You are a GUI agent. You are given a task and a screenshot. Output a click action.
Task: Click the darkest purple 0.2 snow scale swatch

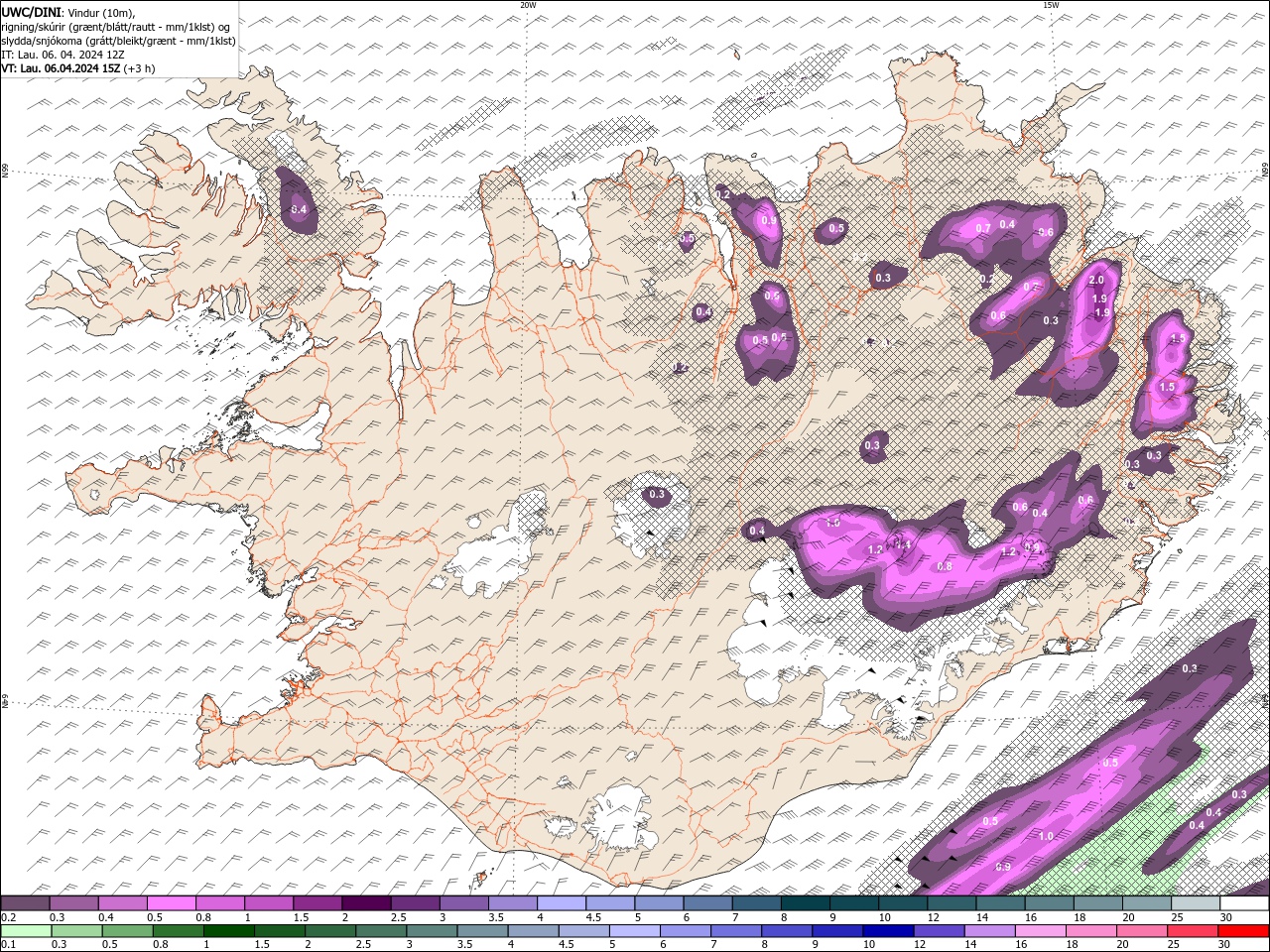26,903
